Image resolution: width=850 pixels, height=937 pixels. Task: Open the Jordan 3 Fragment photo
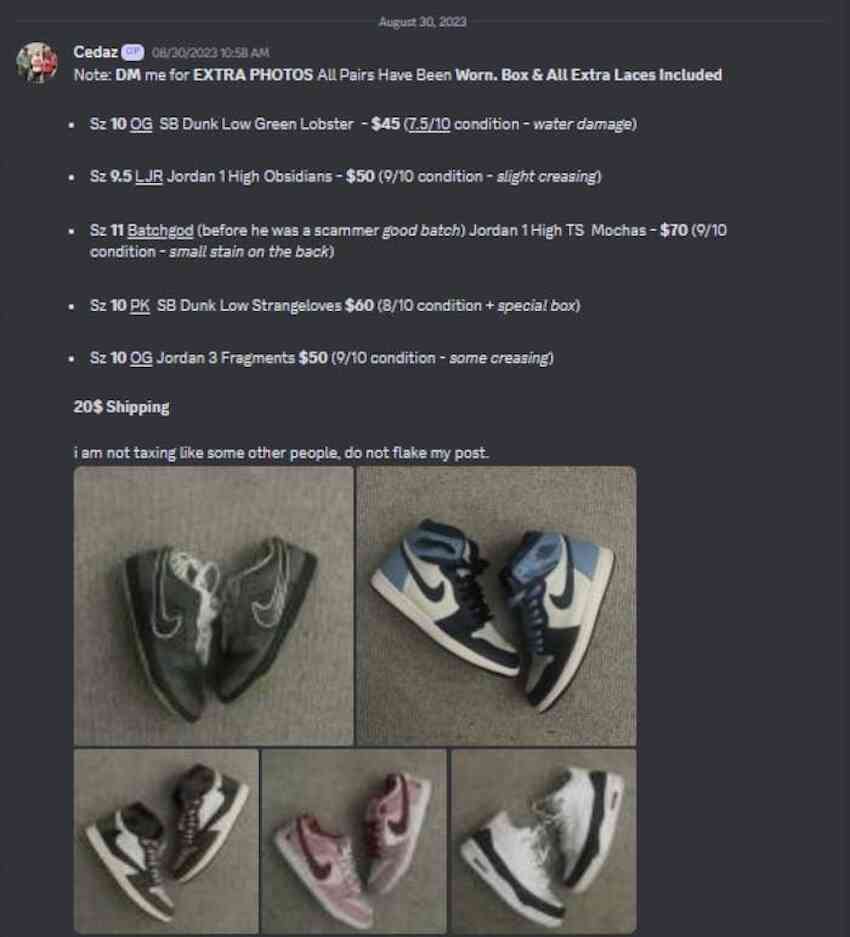tap(543, 841)
